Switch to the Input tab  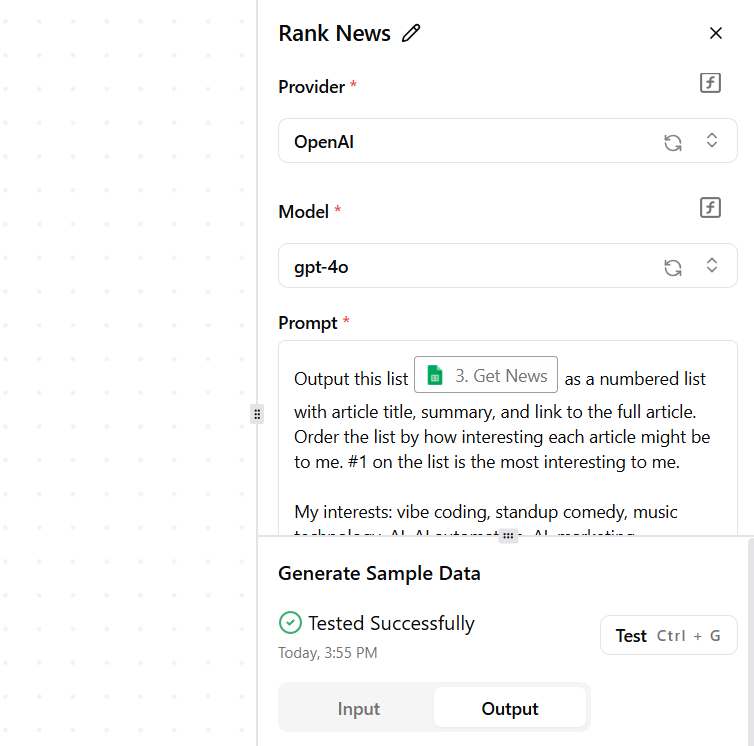358,709
